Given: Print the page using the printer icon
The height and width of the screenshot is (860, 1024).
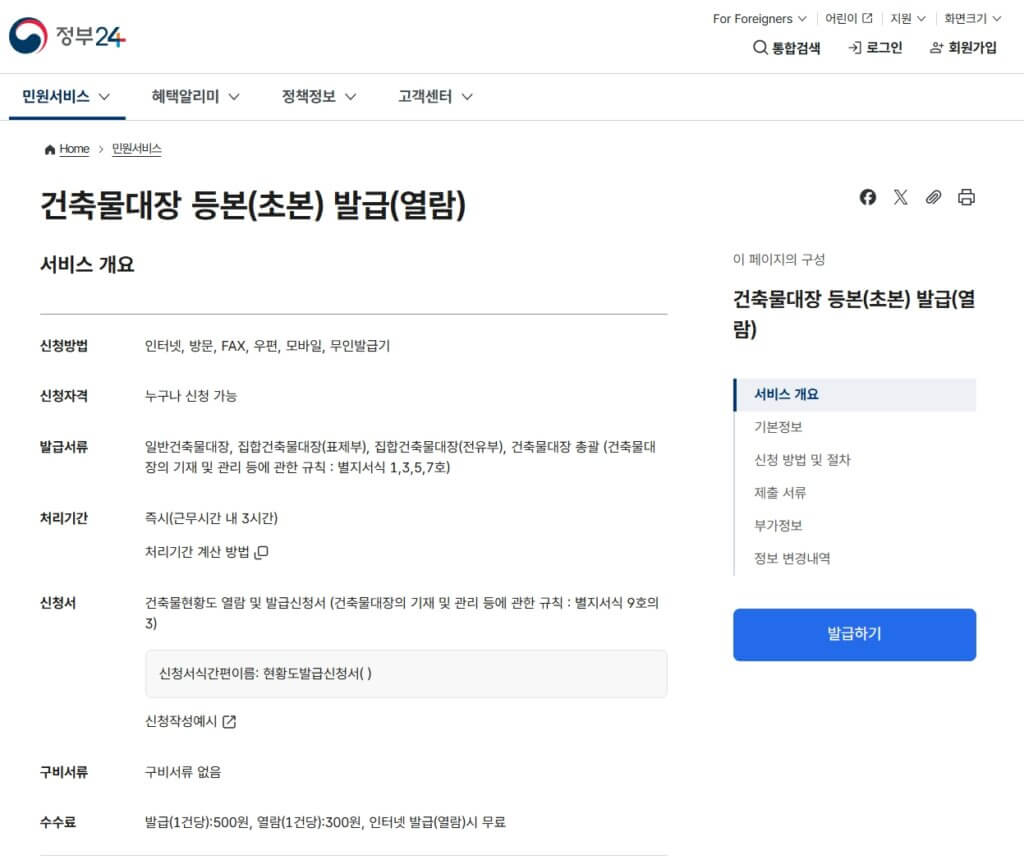Looking at the screenshot, I should [x=966, y=197].
